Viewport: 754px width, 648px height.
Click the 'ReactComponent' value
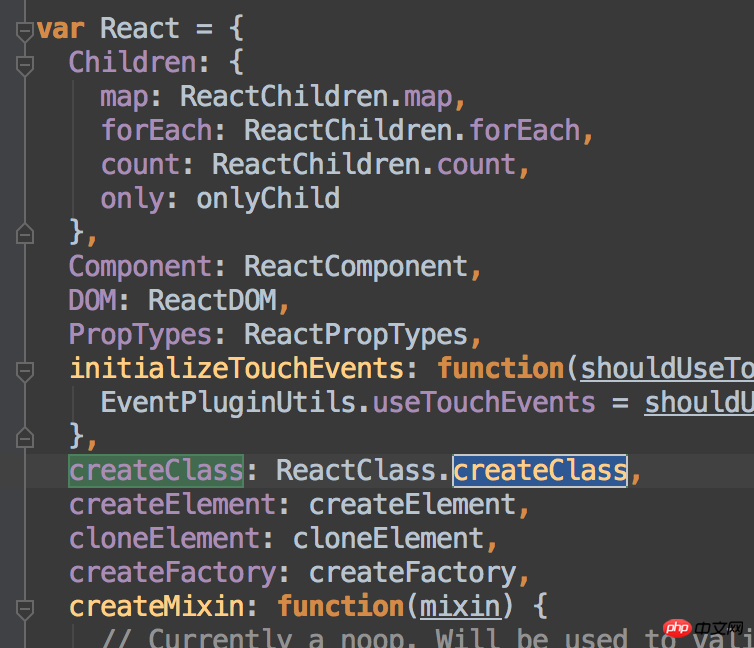356,267
